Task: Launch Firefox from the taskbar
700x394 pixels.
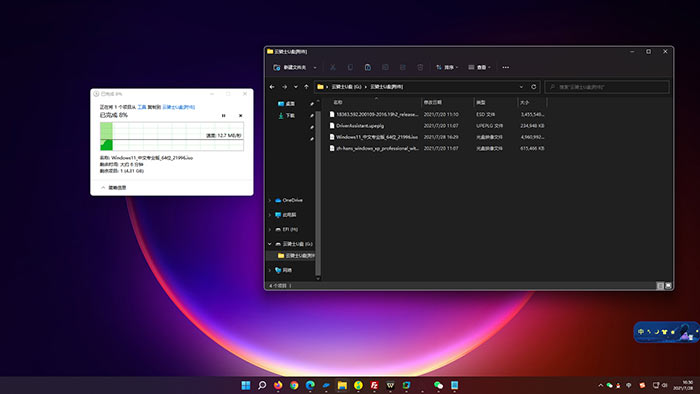Action: [x=278, y=385]
